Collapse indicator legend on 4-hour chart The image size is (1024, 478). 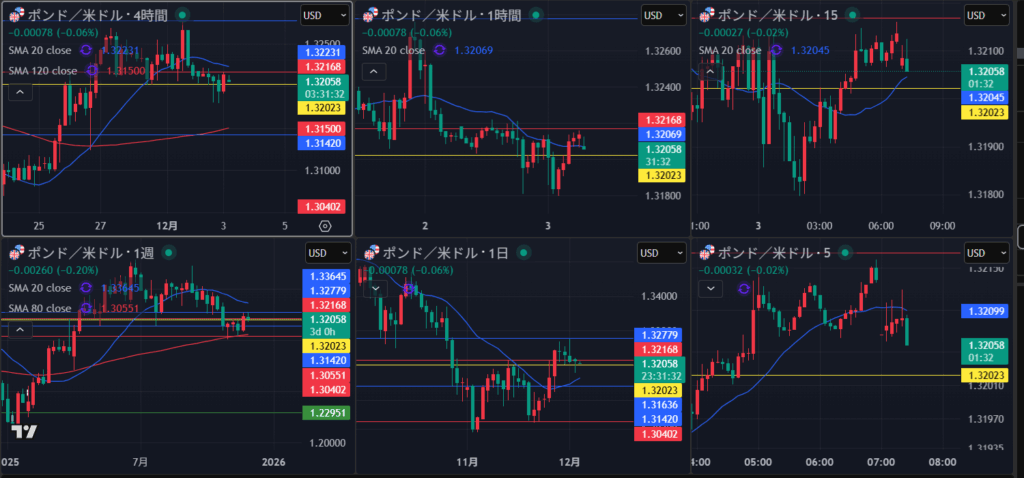[x=19, y=91]
